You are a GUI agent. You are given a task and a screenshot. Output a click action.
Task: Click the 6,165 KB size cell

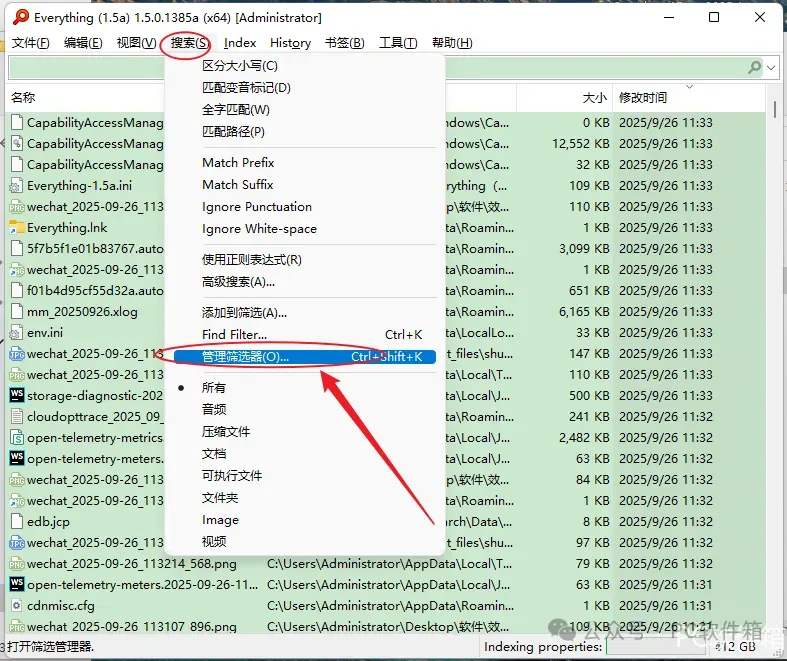click(584, 312)
